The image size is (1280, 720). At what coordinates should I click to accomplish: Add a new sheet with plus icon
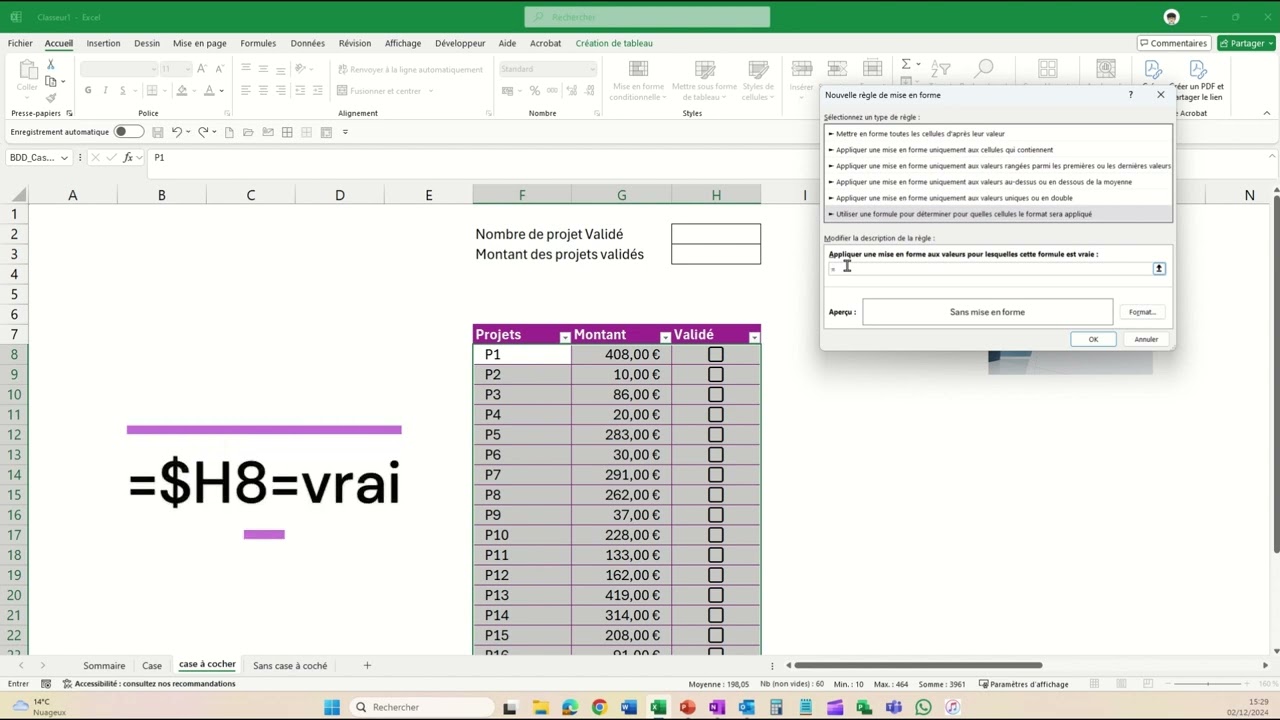tap(367, 665)
